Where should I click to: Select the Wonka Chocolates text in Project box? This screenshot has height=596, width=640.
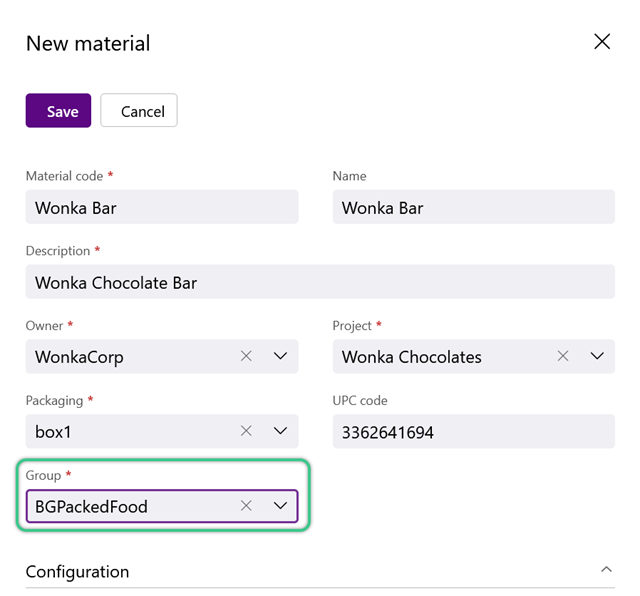click(411, 357)
